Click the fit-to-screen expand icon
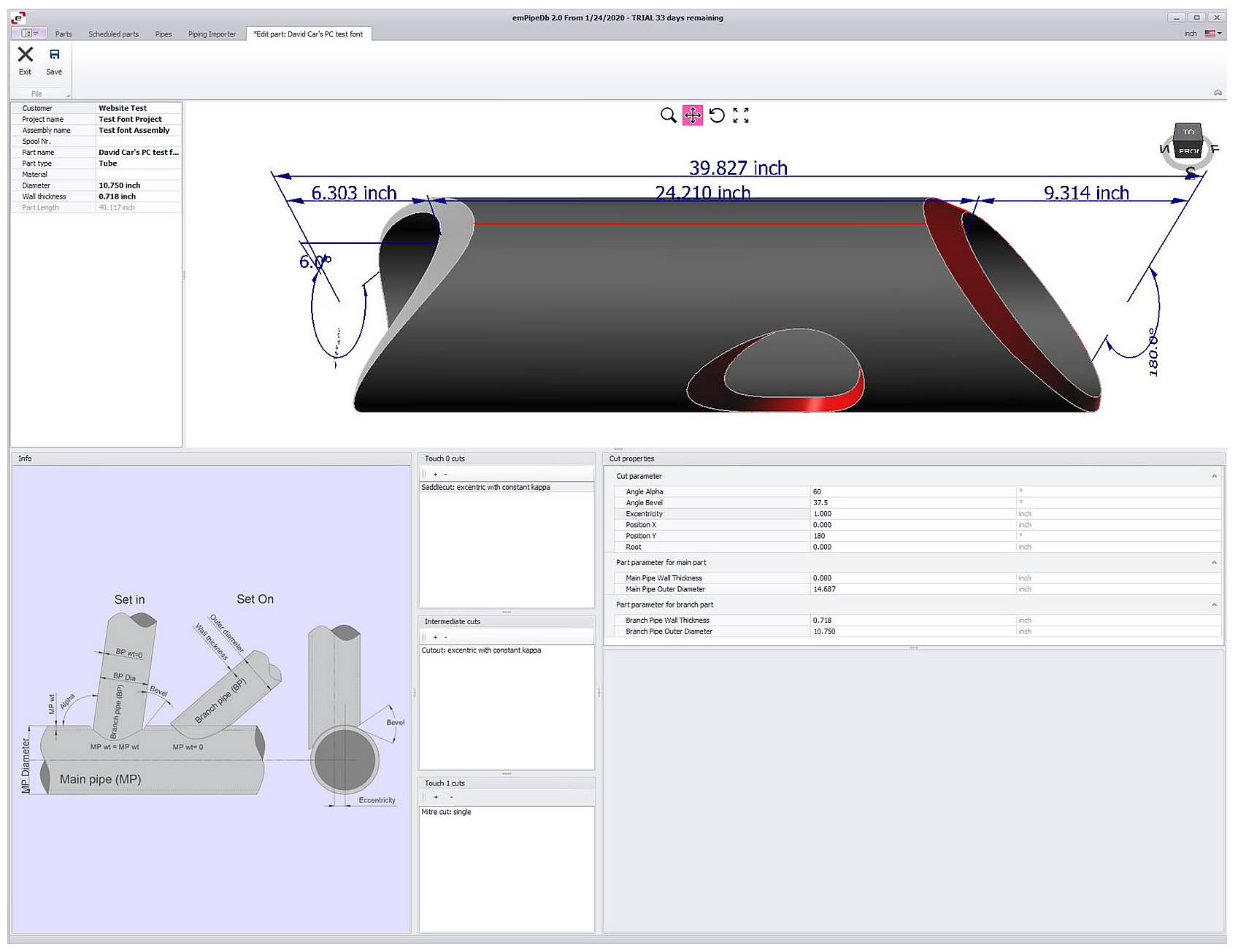1238x952 pixels. point(741,115)
